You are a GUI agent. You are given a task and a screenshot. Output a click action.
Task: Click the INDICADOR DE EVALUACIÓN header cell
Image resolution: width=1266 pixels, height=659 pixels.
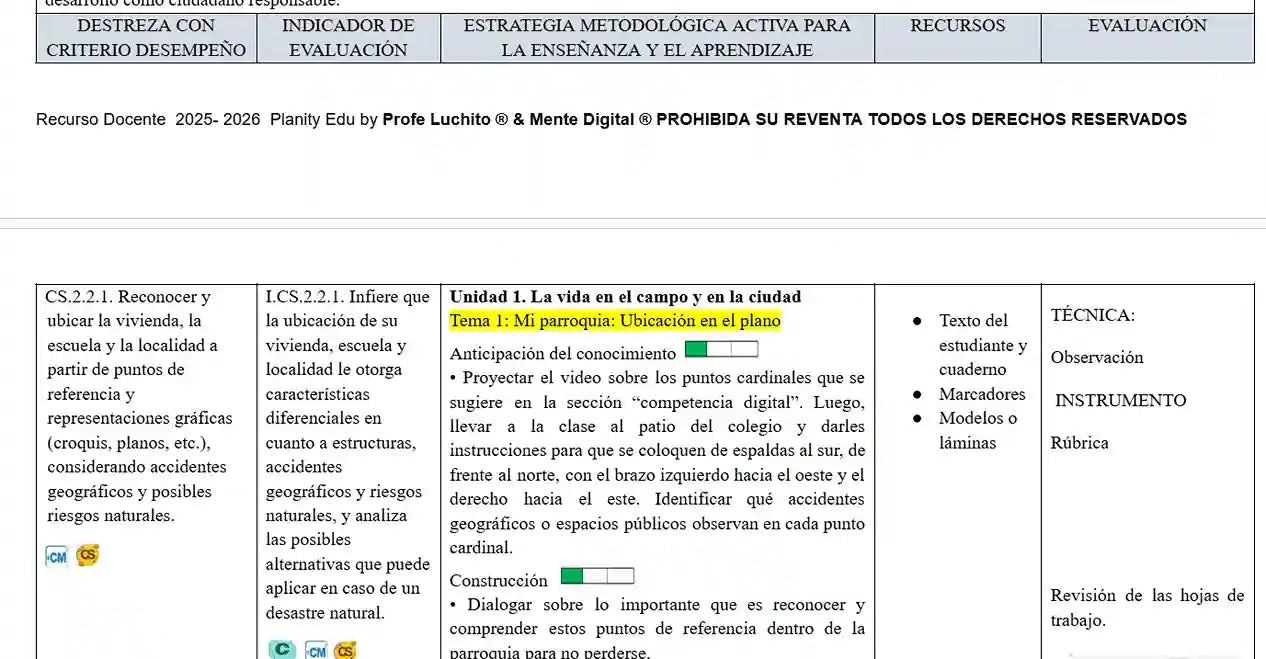point(348,38)
